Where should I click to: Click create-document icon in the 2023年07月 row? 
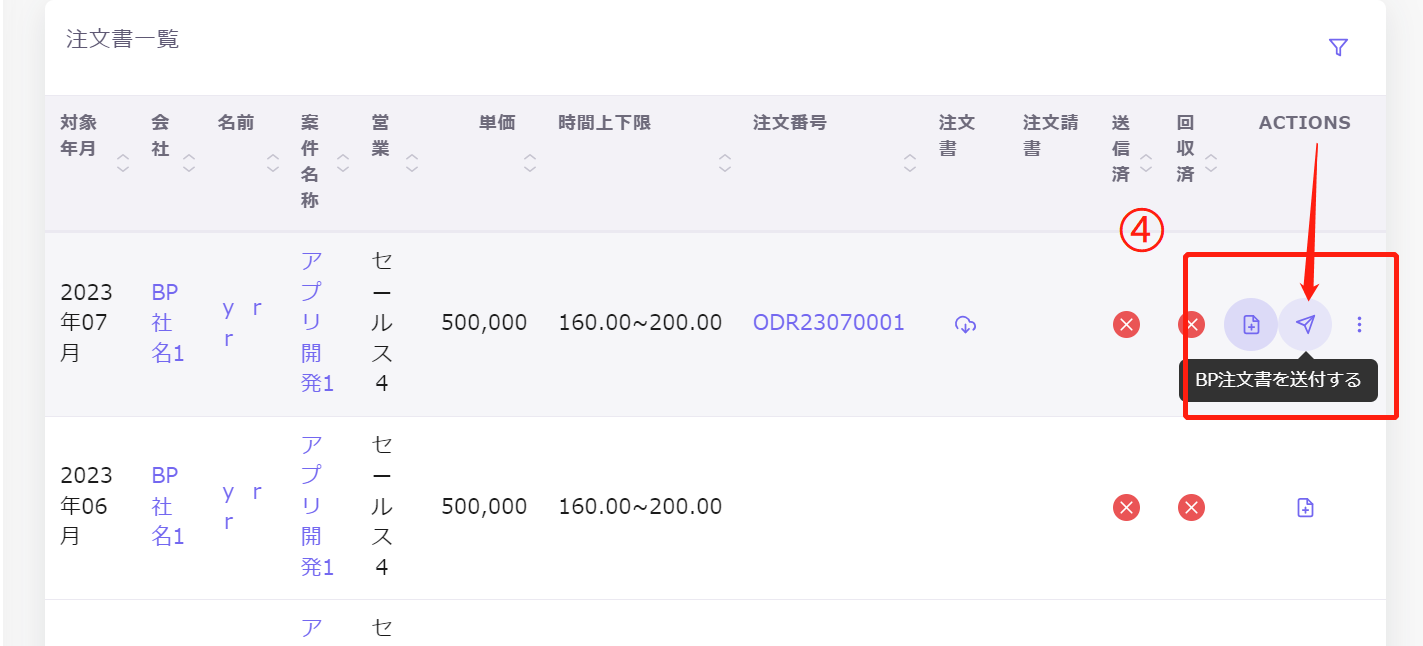coord(1251,324)
